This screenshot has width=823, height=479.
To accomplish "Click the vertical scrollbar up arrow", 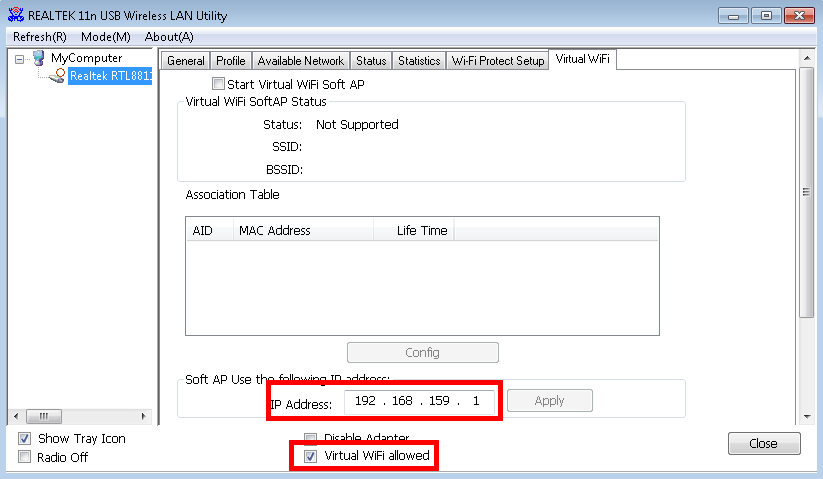I will point(807,58).
